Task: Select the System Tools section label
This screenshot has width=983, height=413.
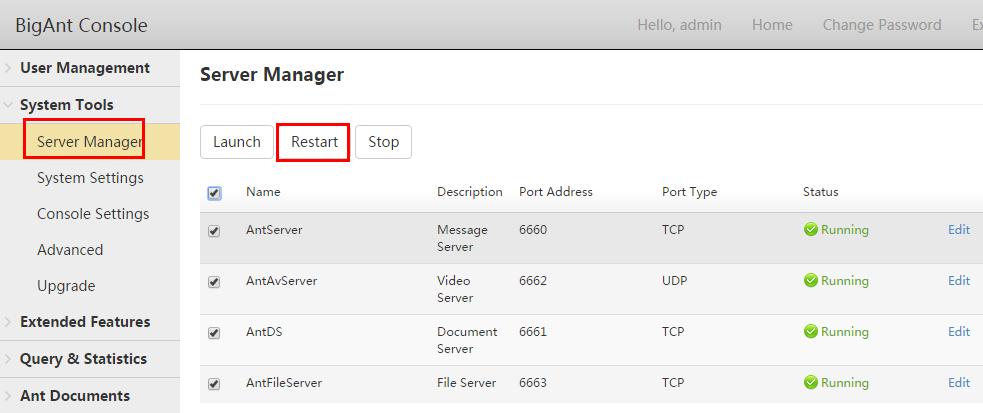Action: [67, 105]
